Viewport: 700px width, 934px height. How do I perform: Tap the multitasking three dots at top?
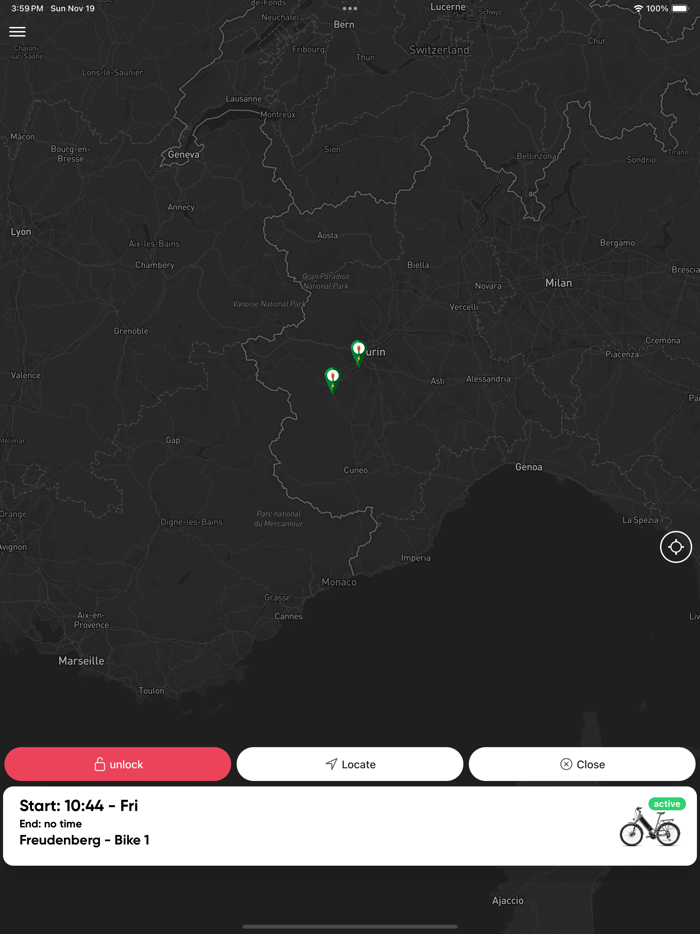pyautogui.click(x=350, y=8)
